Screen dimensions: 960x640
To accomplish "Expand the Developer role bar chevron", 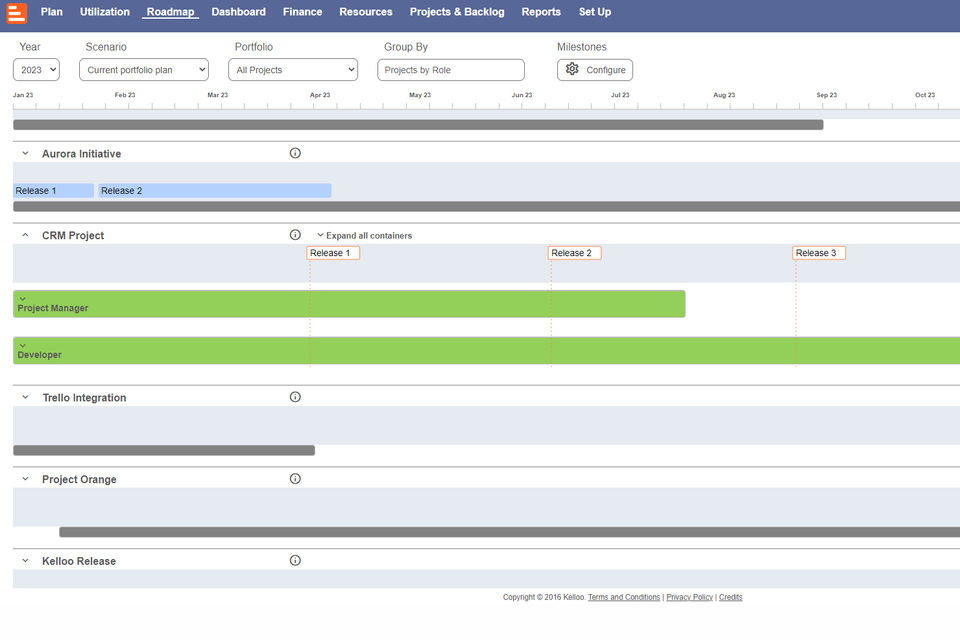I will pos(23,345).
